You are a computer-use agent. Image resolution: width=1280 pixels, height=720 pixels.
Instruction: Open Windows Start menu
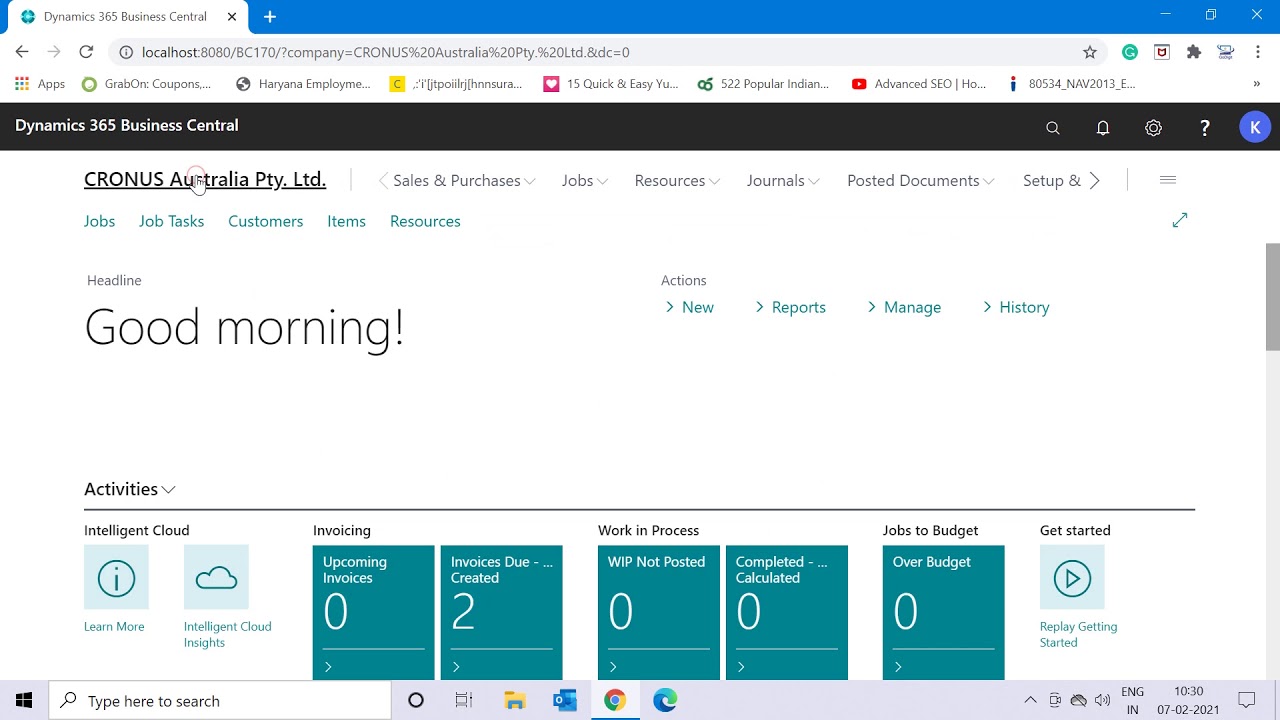click(24, 700)
